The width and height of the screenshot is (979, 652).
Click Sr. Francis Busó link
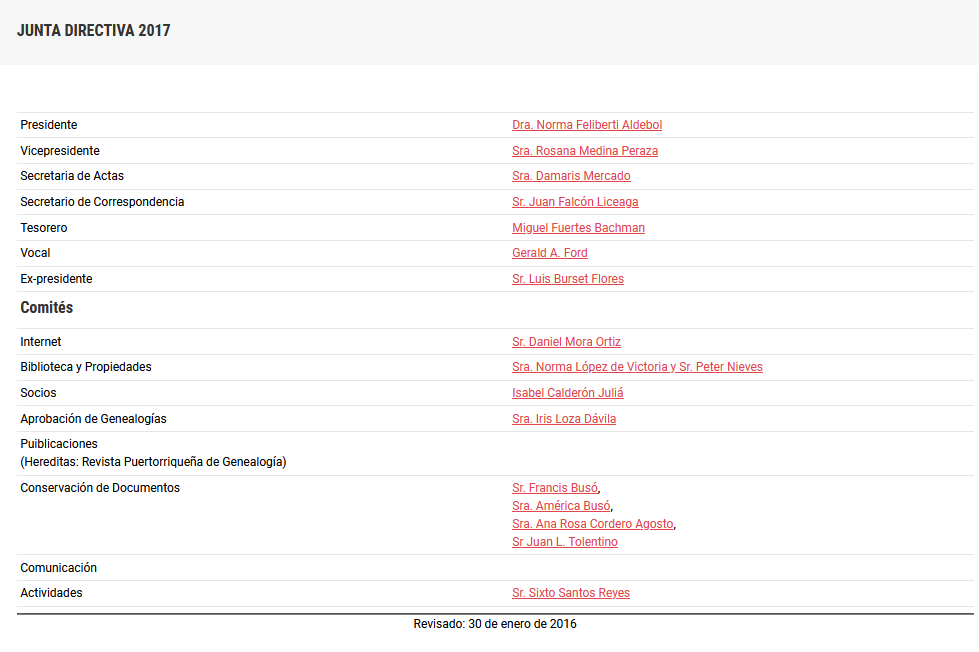[x=555, y=488]
